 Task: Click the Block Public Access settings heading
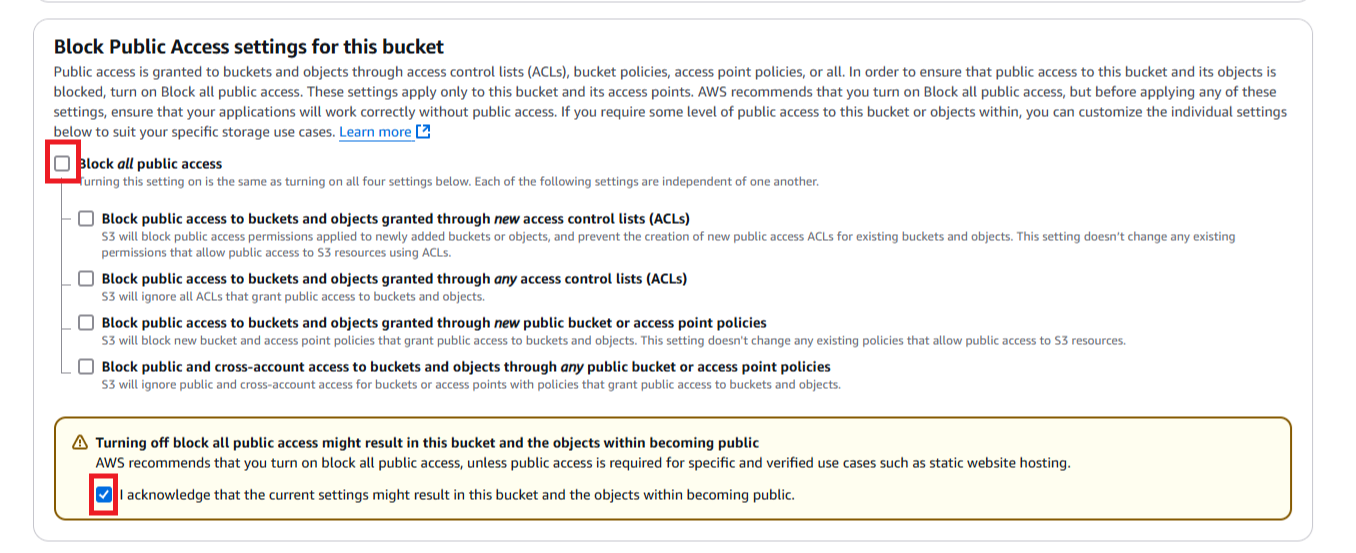[x=248, y=47]
